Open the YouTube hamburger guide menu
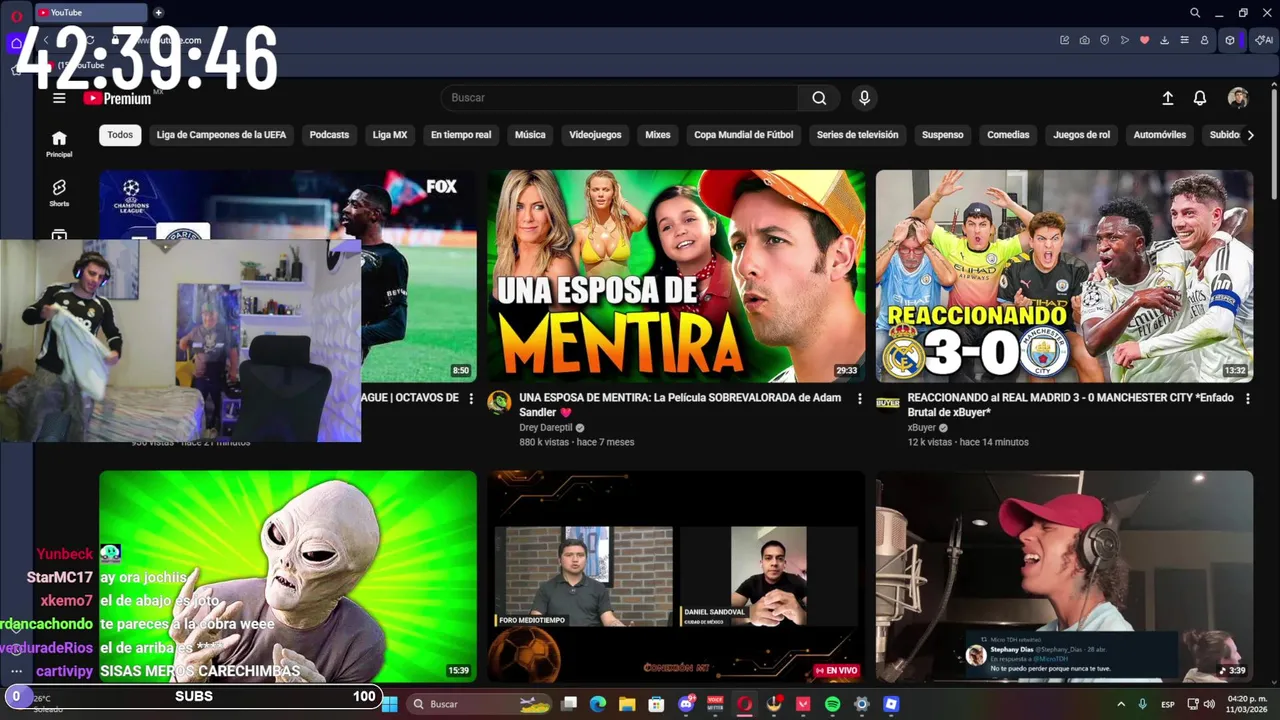The width and height of the screenshot is (1280, 720). (x=59, y=98)
